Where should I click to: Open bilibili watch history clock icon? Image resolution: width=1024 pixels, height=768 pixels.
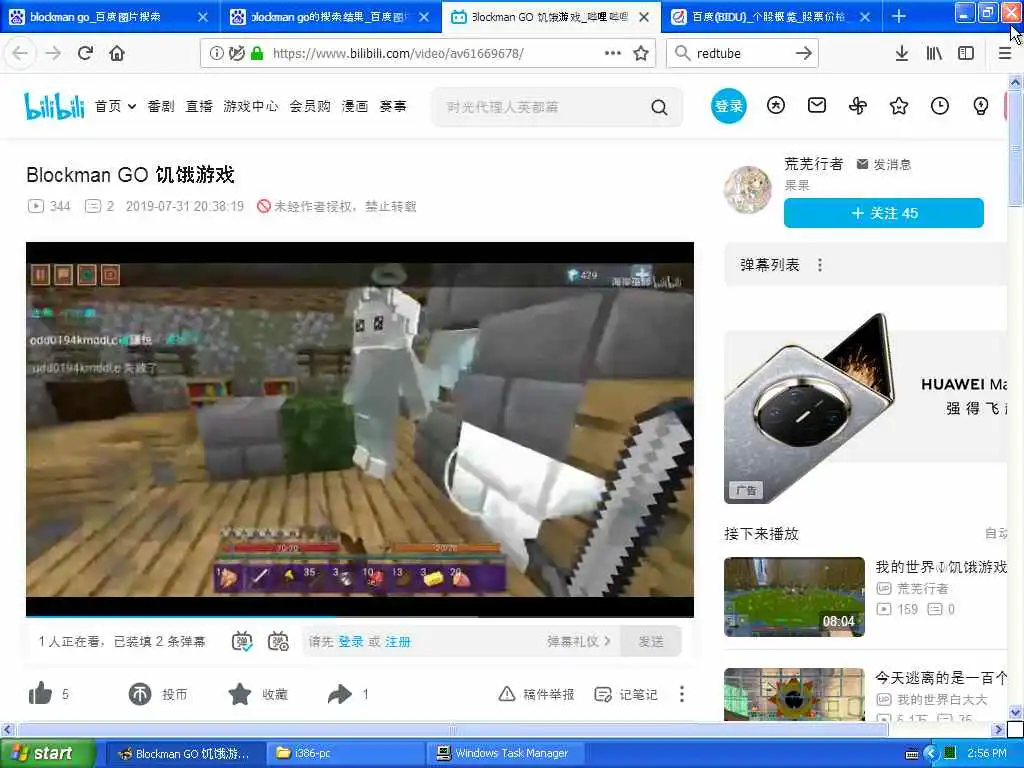point(940,105)
